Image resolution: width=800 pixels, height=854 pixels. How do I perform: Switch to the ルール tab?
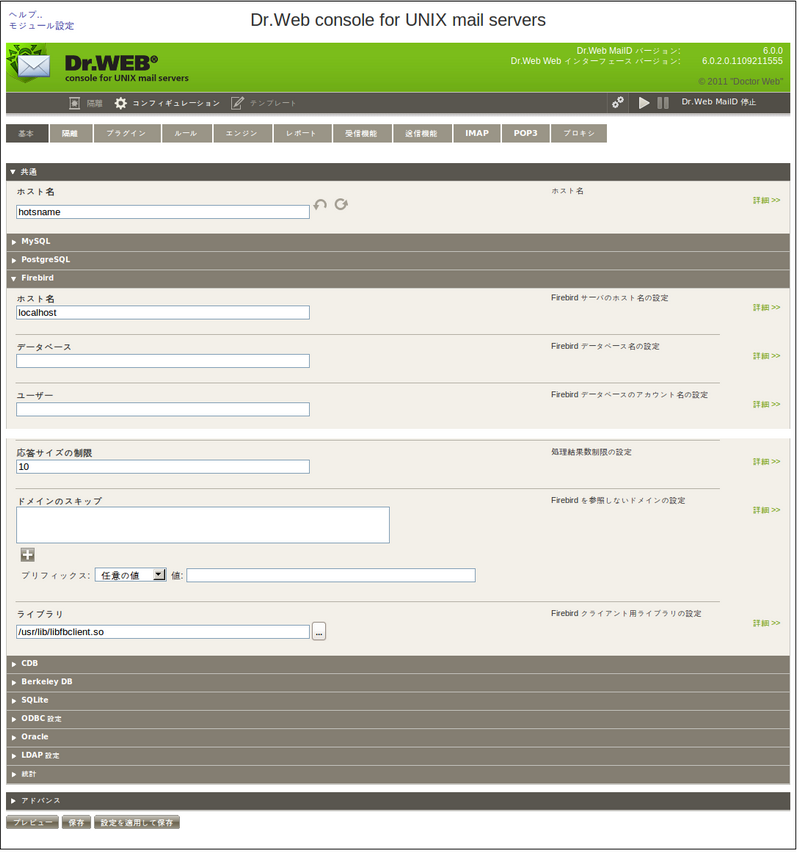pyautogui.click(x=187, y=134)
